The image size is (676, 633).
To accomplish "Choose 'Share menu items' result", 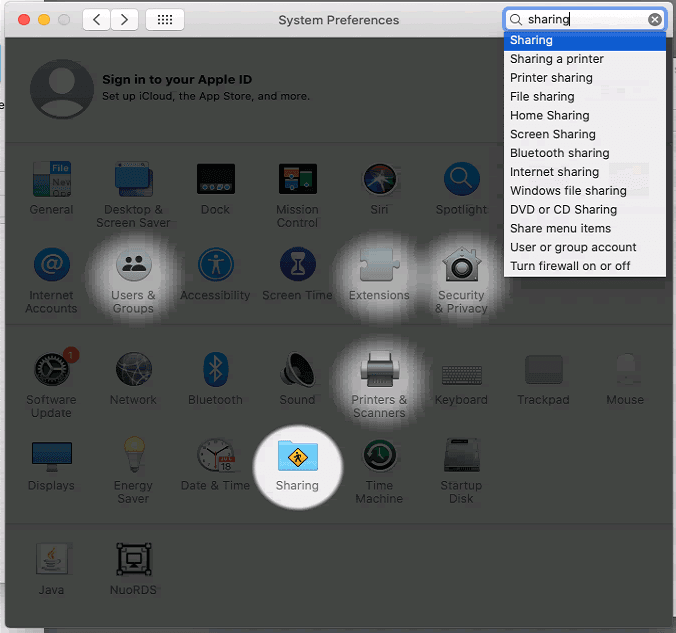I will (x=585, y=229).
